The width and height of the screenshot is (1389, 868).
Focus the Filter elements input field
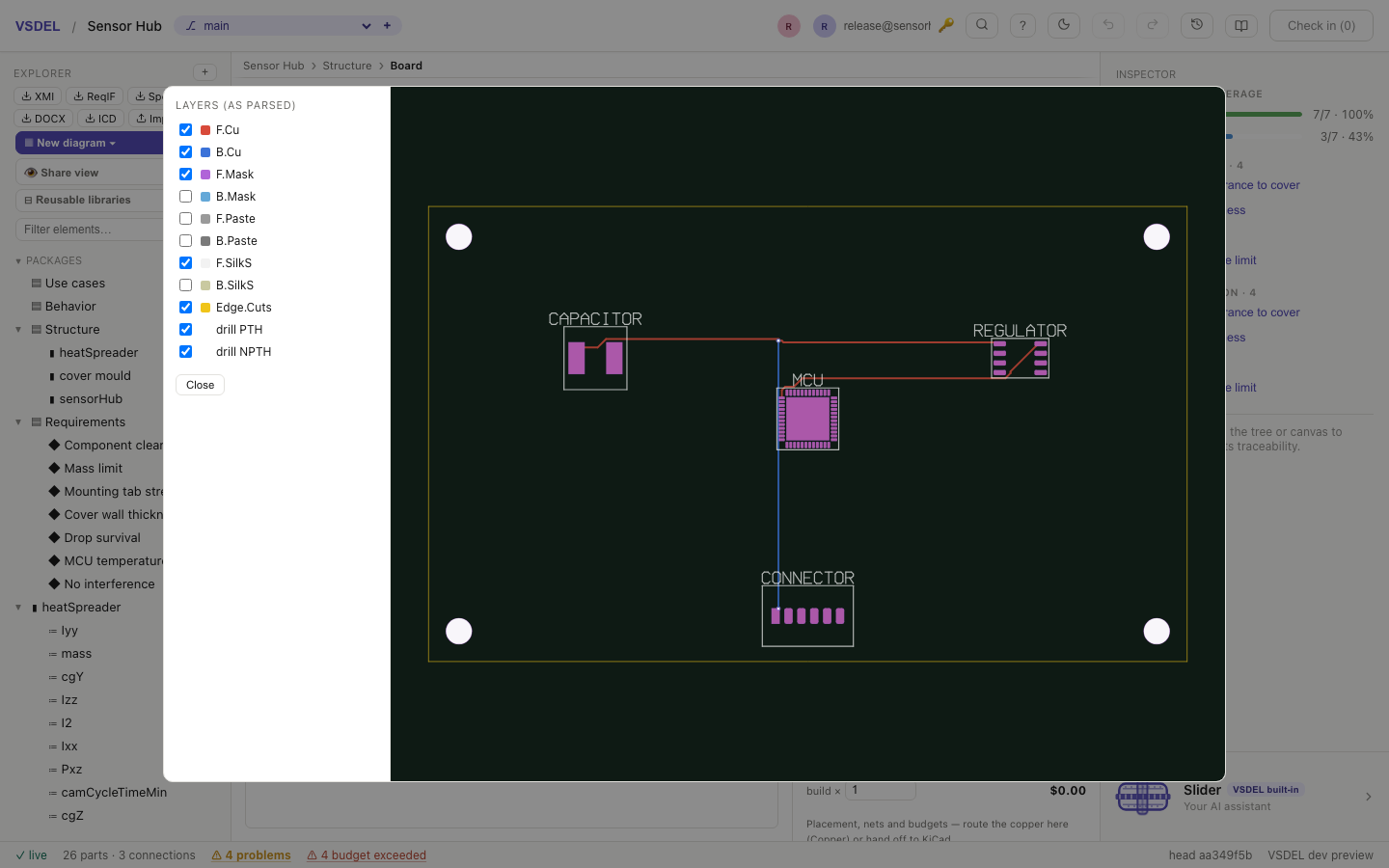pyautogui.click(x=90, y=230)
